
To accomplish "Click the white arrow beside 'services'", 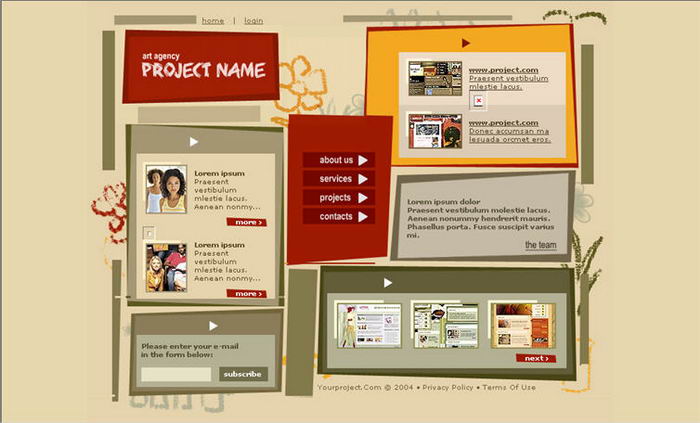I will [363, 179].
